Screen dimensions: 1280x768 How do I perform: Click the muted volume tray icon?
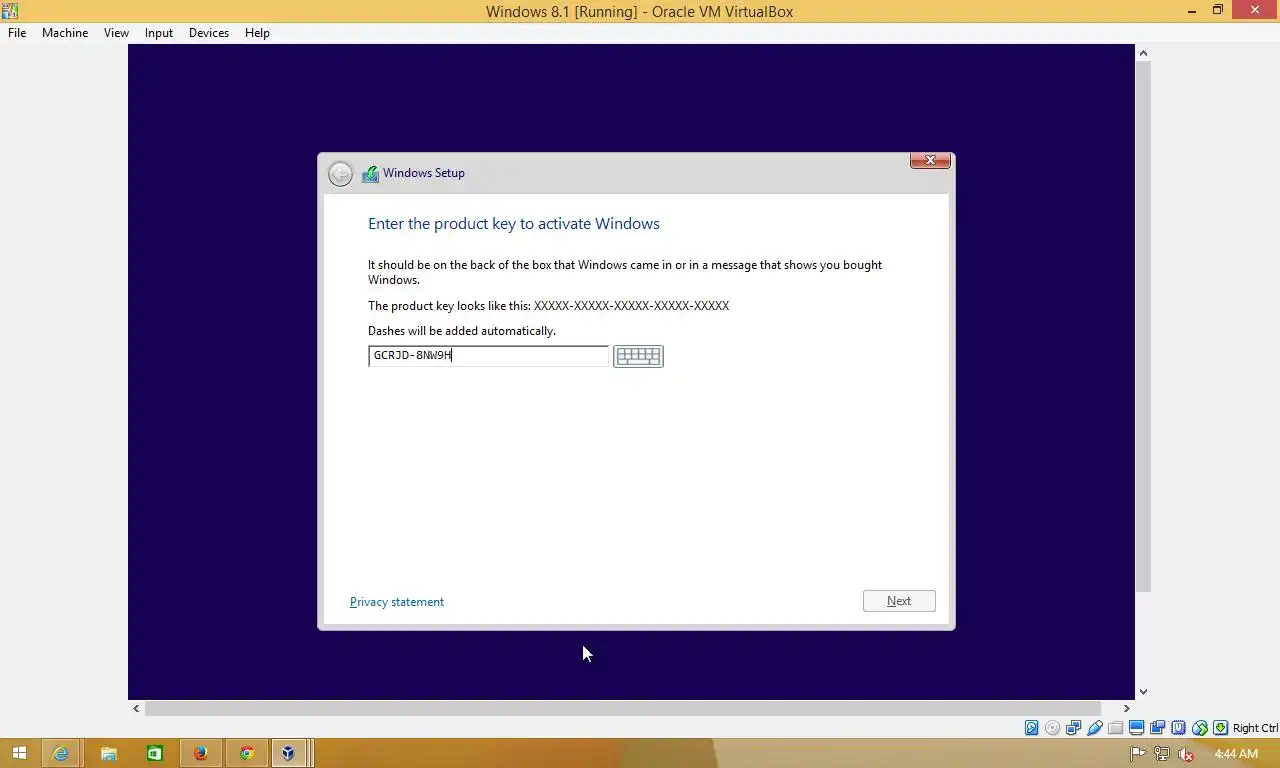pos(1187,754)
